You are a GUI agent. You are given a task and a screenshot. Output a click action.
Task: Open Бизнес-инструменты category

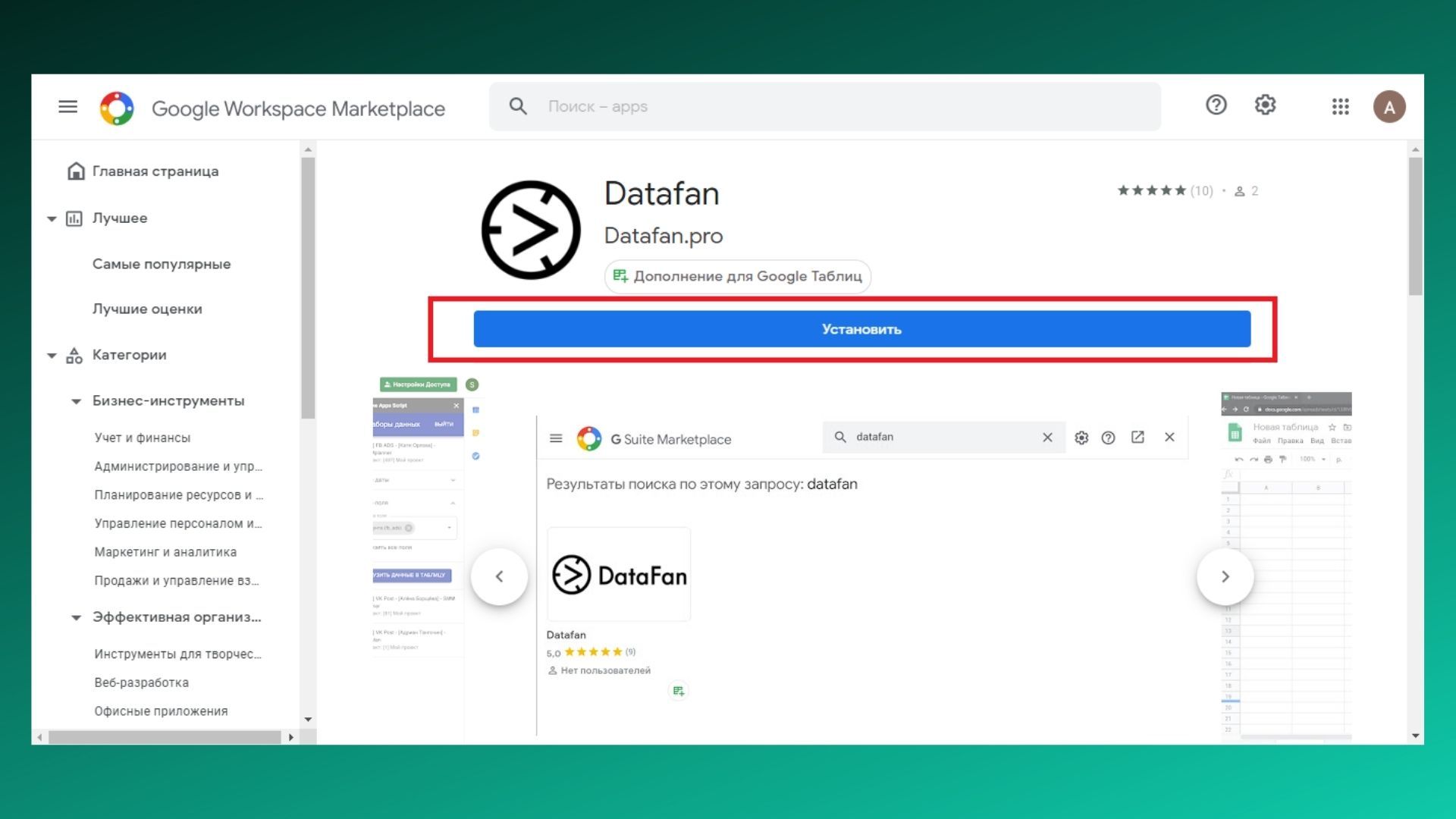[x=168, y=400]
